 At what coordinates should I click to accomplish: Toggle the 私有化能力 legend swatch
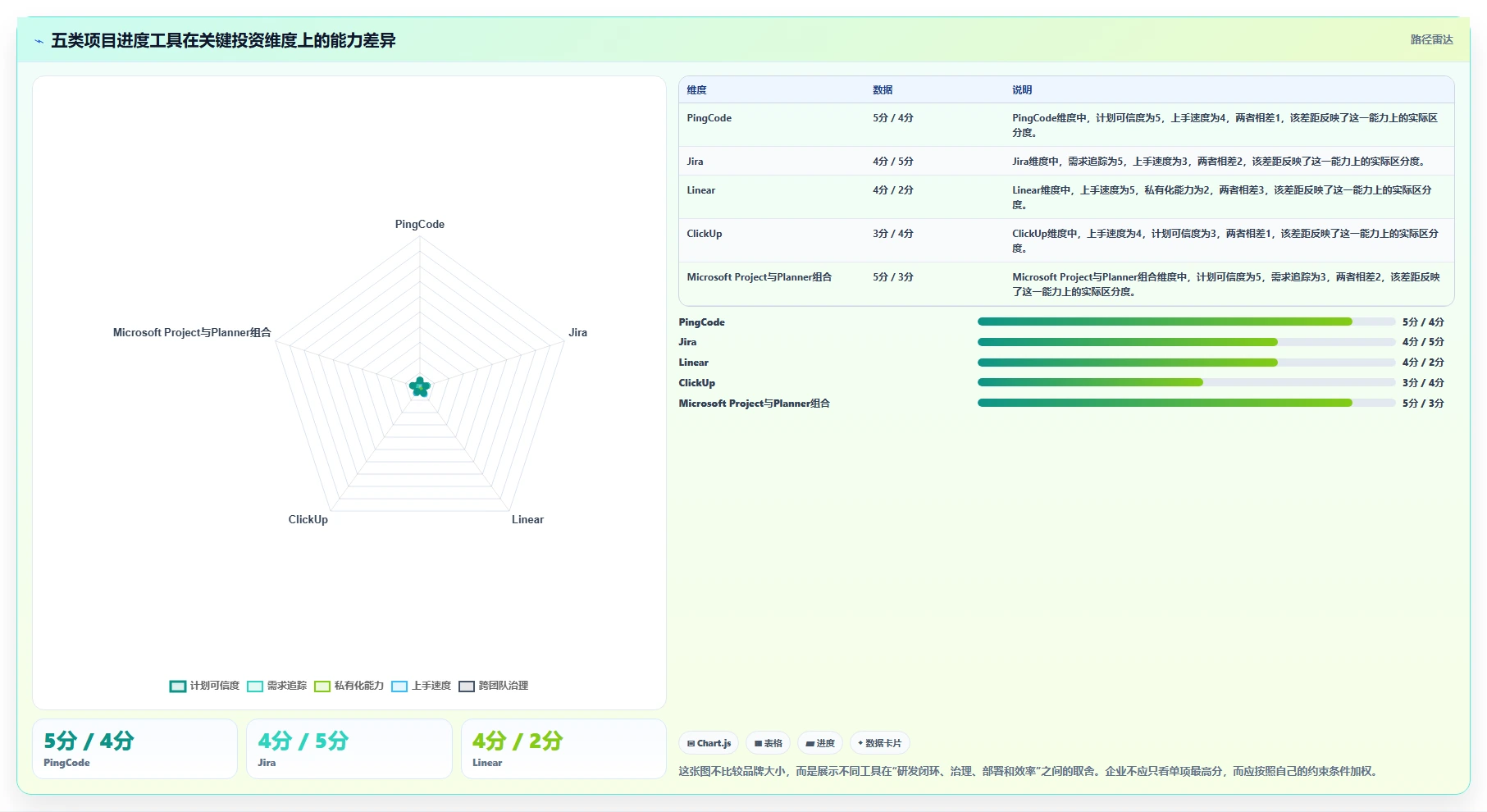pyautogui.click(x=322, y=687)
